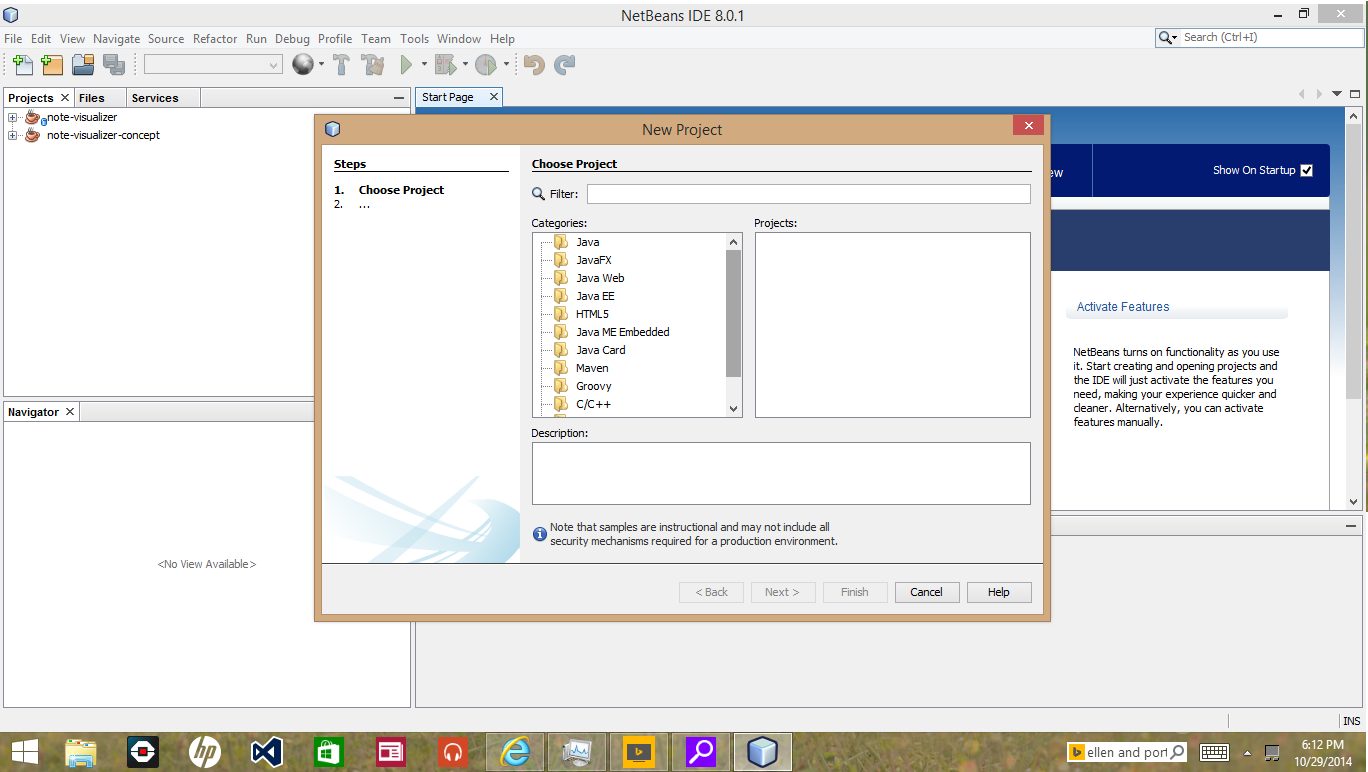This screenshot has width=1368, height=772.
Task: Open the Search box options dropdown
Action: pyautogui.click(x=1175, y=38)
